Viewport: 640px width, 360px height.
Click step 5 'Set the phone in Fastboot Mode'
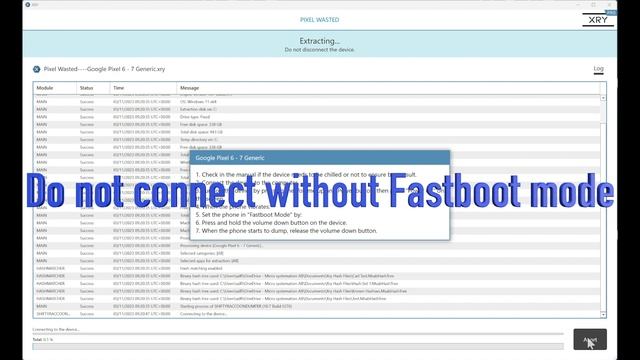tap(249, 215)
